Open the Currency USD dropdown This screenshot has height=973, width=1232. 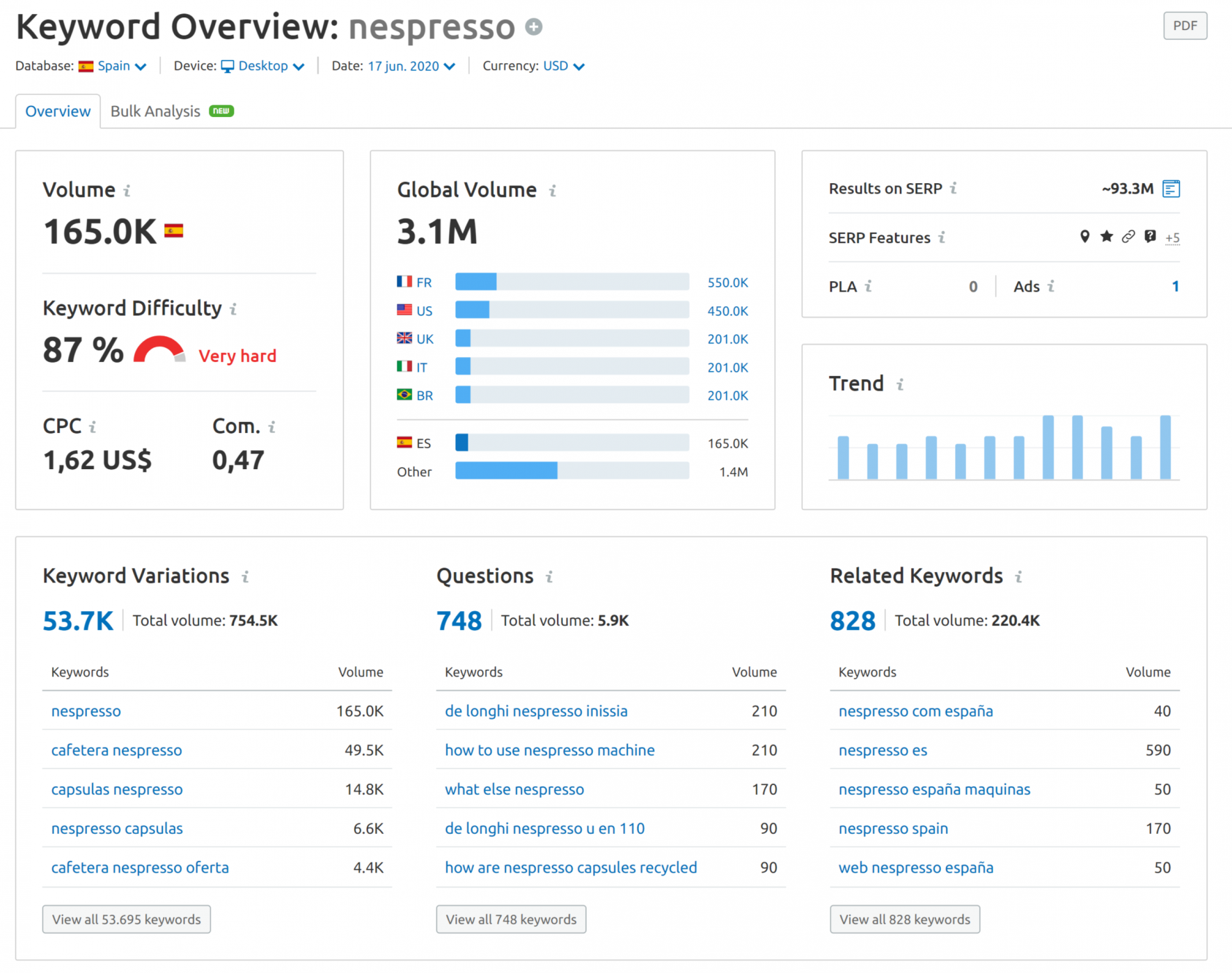point(564,66)
